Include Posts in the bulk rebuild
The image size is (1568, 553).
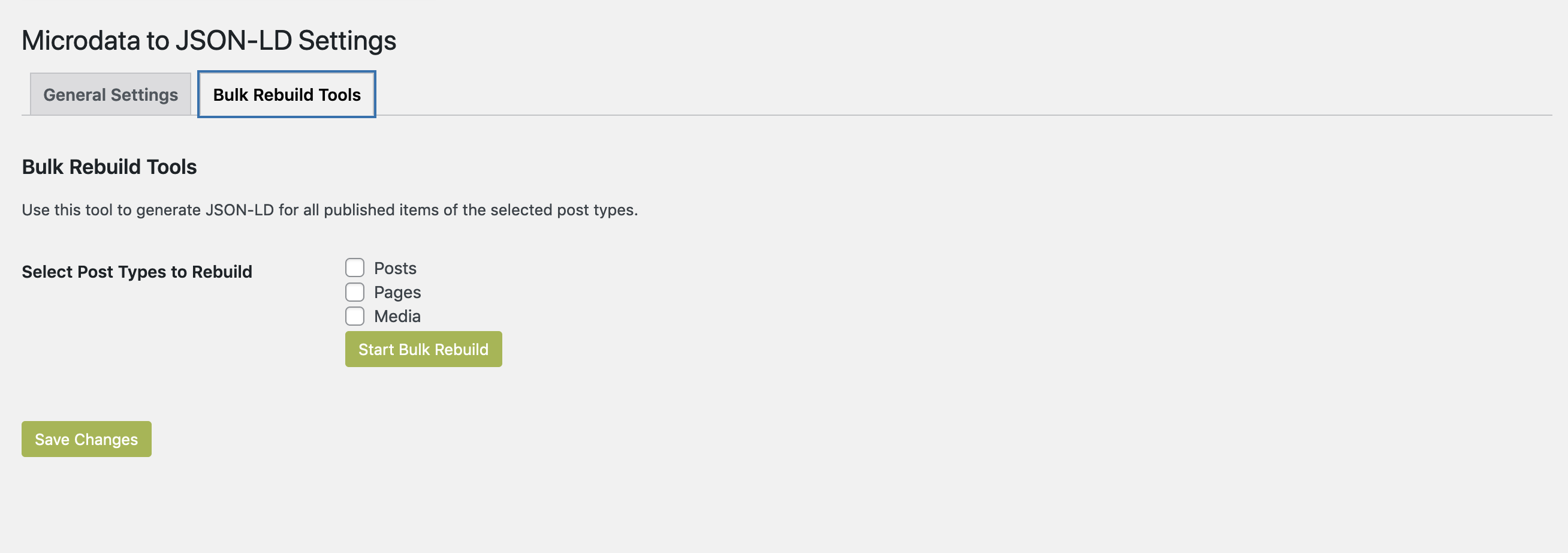point(355,268)
